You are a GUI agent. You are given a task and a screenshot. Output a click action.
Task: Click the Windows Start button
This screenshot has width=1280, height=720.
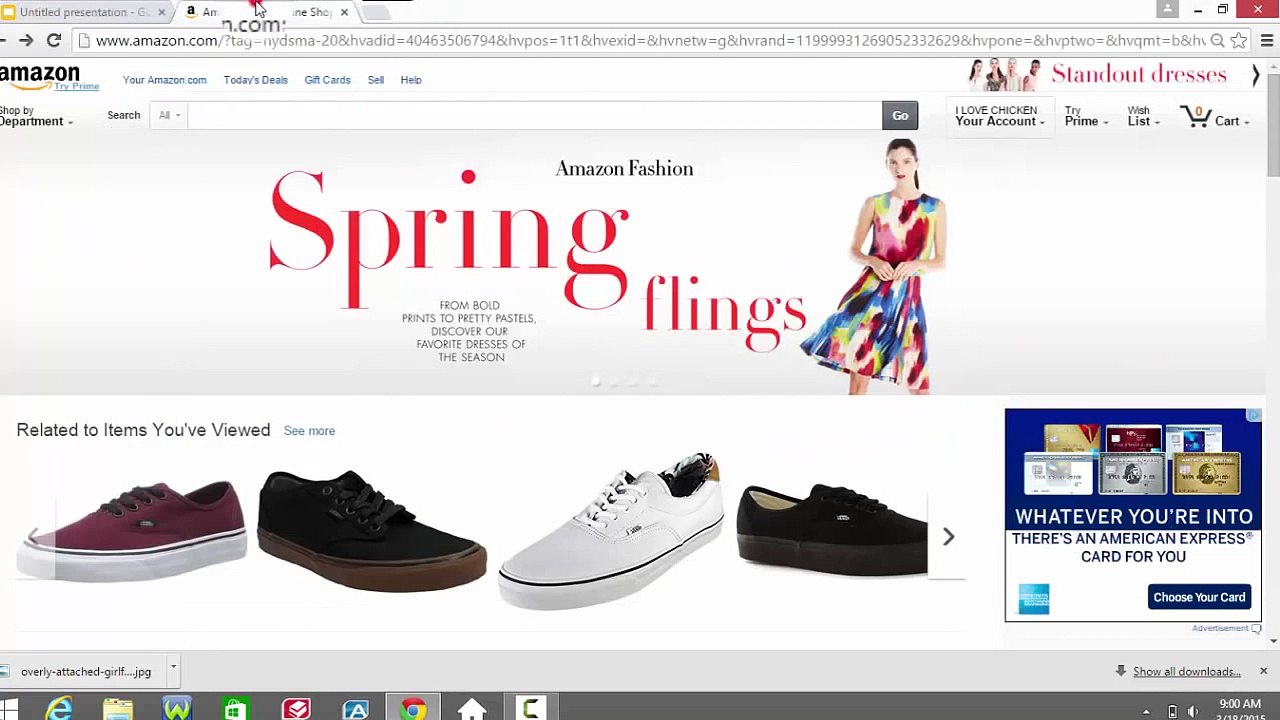coord(10,710)
